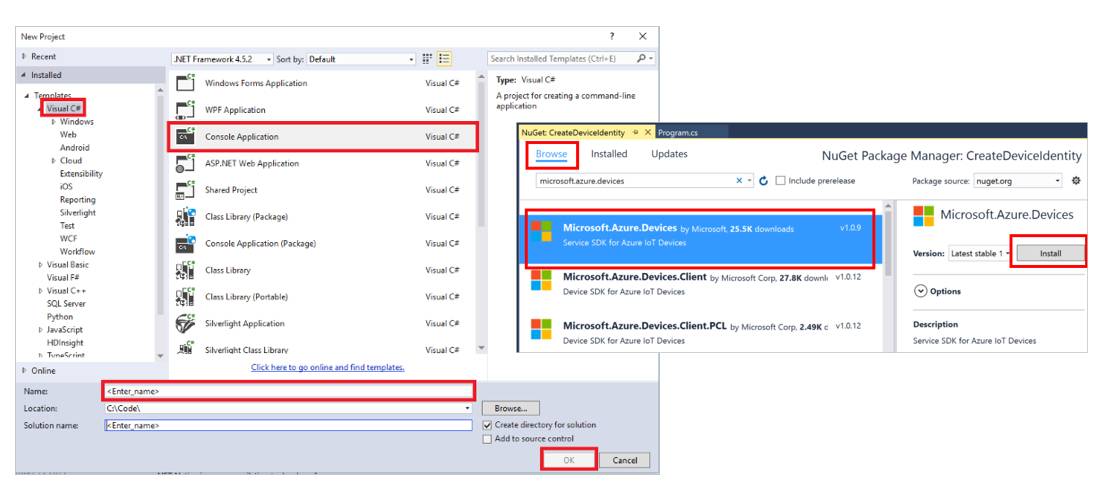The height and width of the screenshot is (502, 1094).
Task: Select the Shared Project template icon
Action: click(186, 190)
